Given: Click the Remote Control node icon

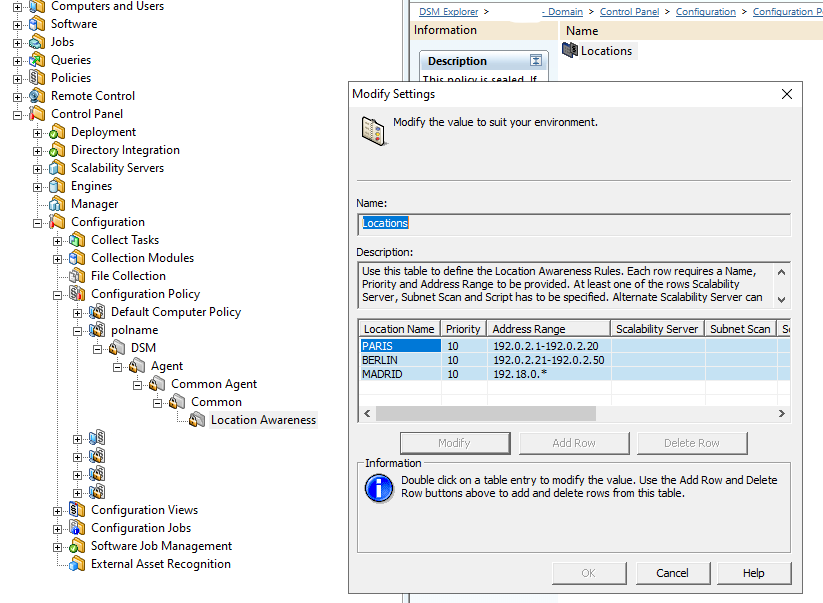Looking at the screenshot, I should point(37,96).
